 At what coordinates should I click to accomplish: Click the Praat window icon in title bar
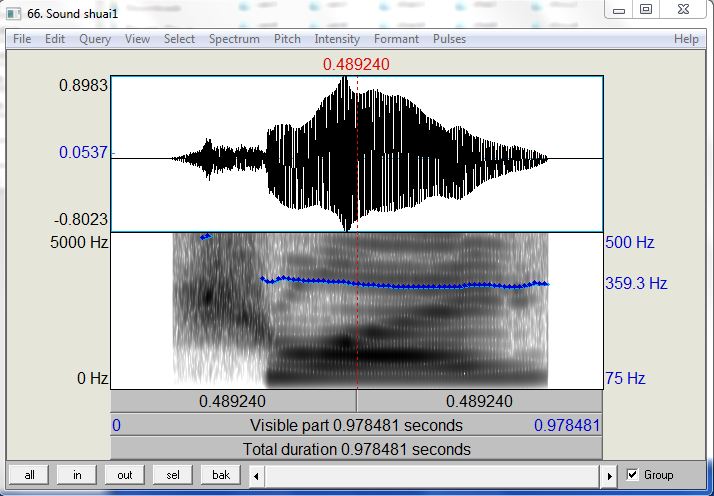coord(14,13)
